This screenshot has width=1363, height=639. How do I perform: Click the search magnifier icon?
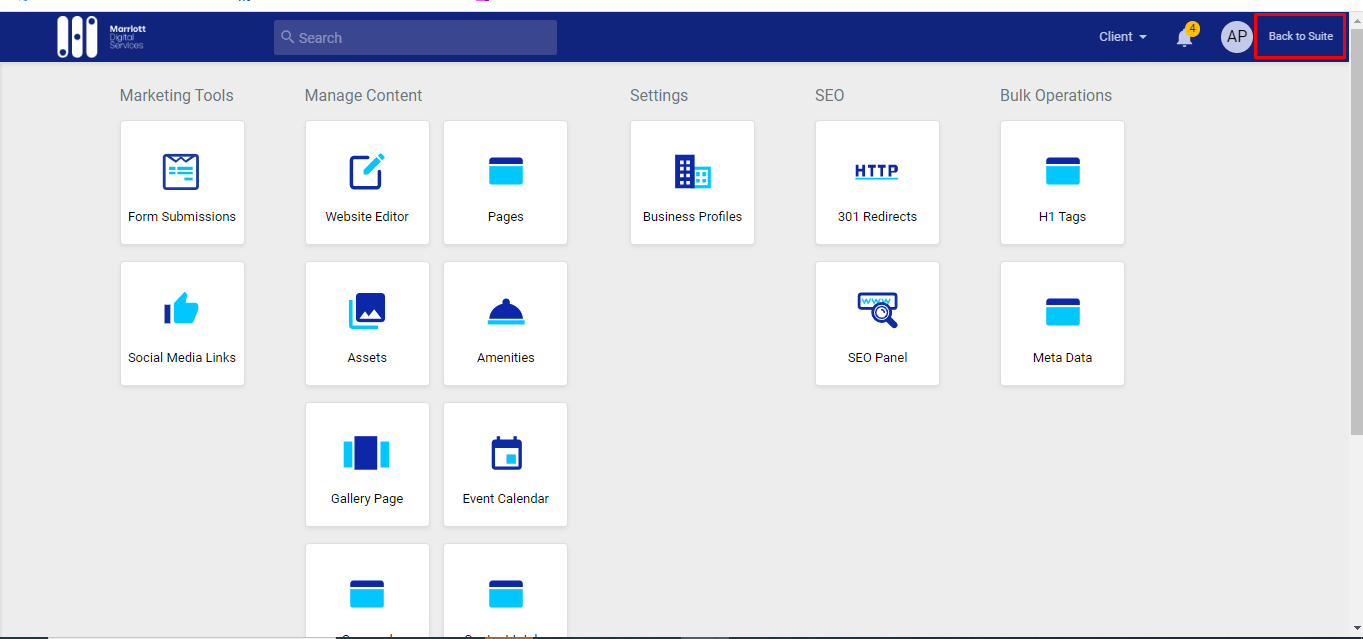tap(288, 37)
